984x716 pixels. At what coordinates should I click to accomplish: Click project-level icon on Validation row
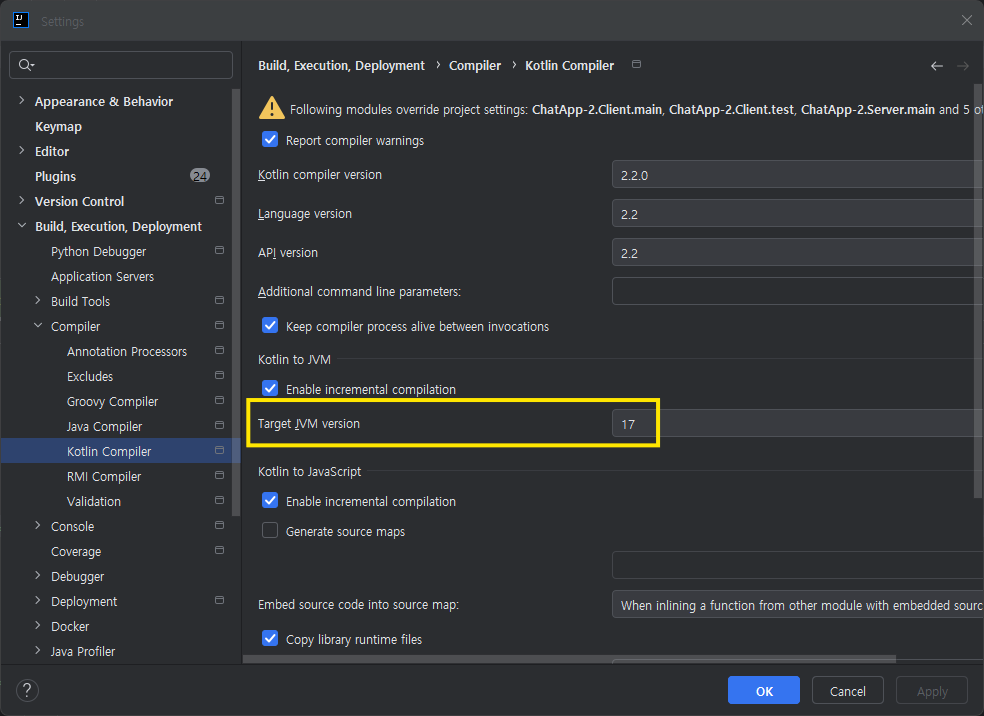219,500
